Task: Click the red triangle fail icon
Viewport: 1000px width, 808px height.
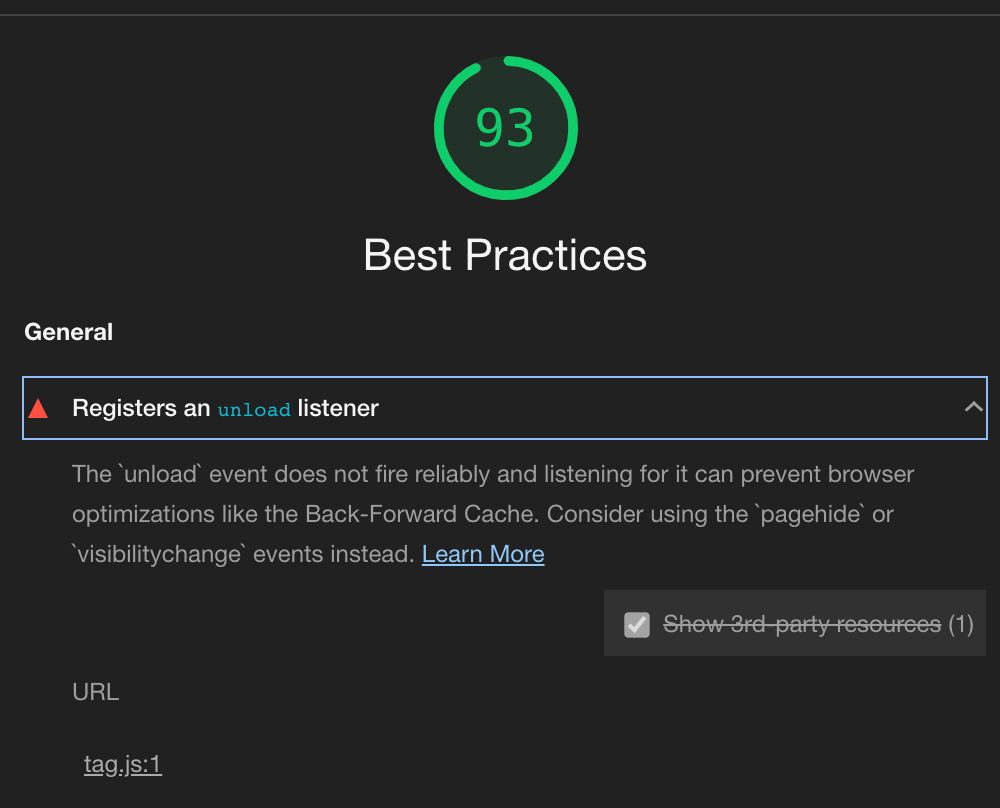Action: click(39, 408)
